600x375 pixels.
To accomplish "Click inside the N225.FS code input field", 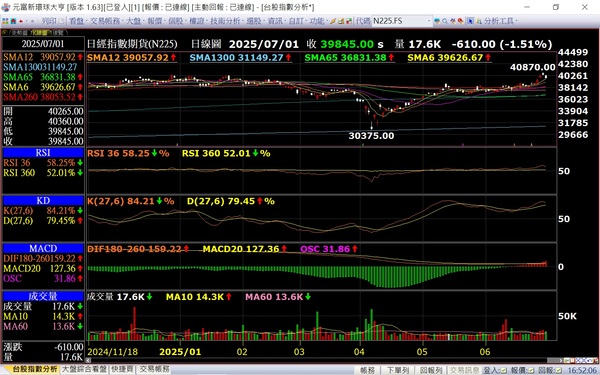I will point(399,21).
